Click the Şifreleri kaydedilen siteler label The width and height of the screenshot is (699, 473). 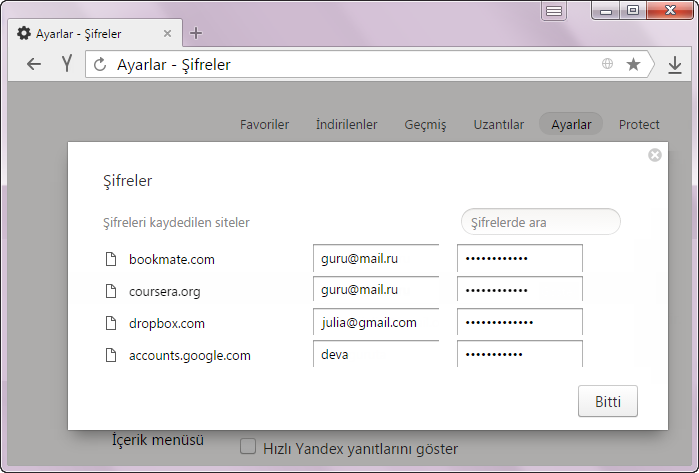tap(176, 222)
